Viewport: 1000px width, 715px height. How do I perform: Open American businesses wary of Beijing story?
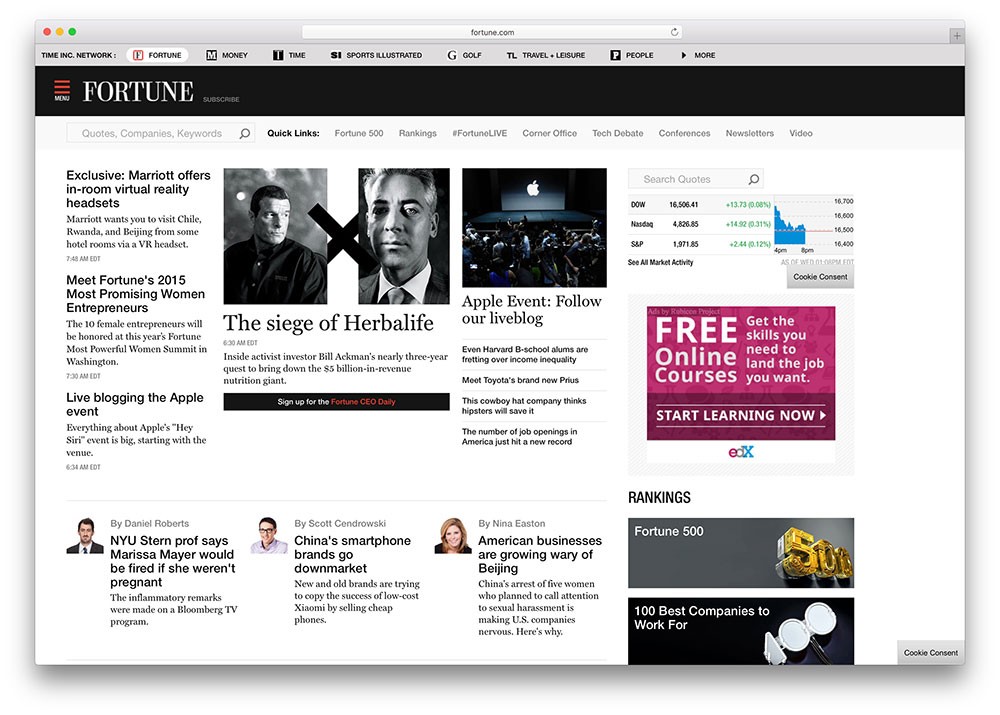tap(540, 554)
